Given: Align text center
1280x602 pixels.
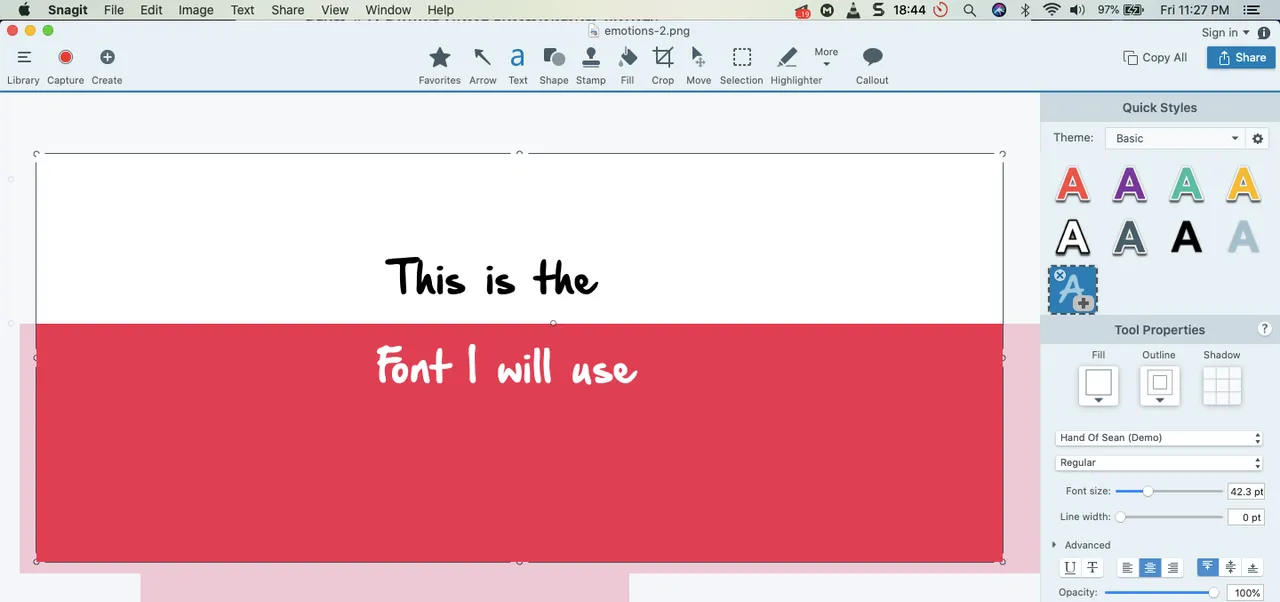Looking at the screenshot, I should click(1150, 567).
